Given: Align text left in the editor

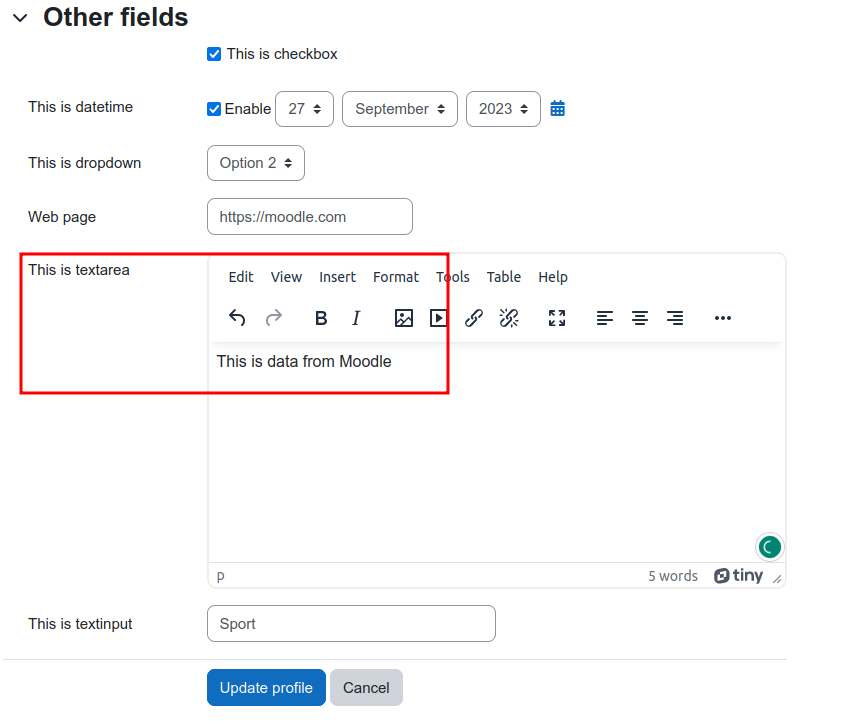Looking at the screenshot, I should pyautogui.click(x=605, y=318).
